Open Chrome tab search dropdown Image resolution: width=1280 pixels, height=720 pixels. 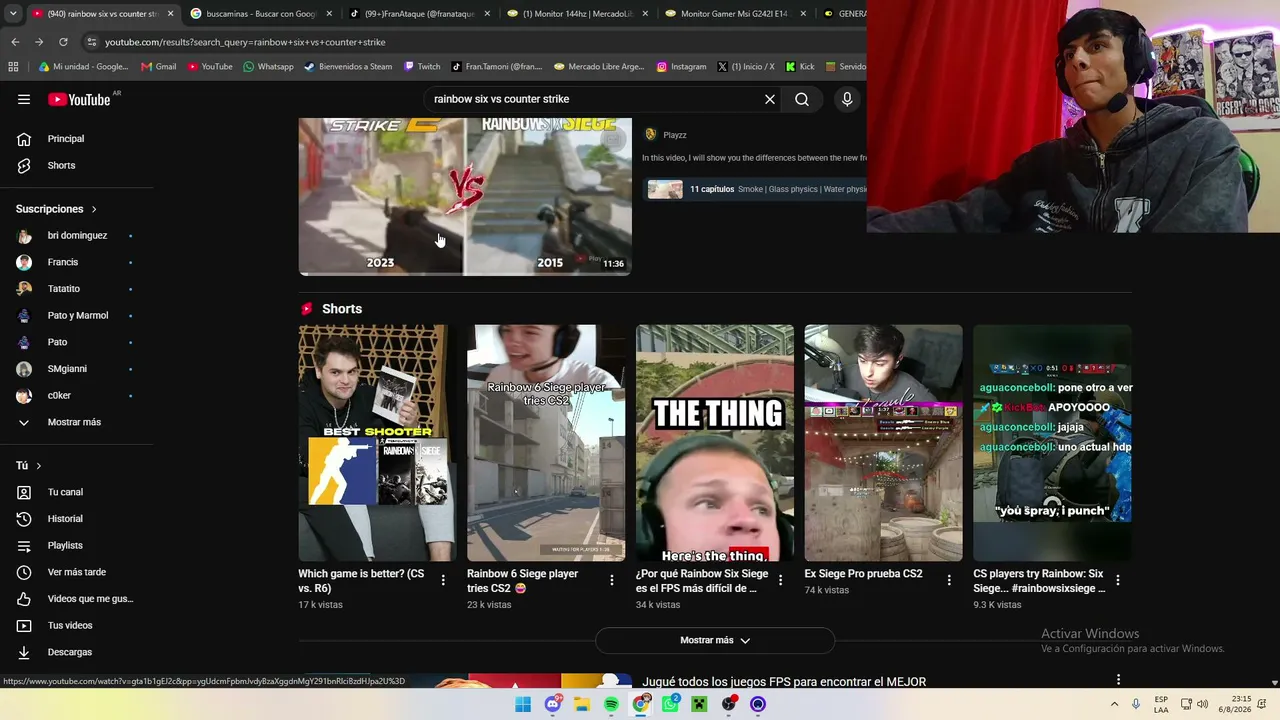coord(12,14)
